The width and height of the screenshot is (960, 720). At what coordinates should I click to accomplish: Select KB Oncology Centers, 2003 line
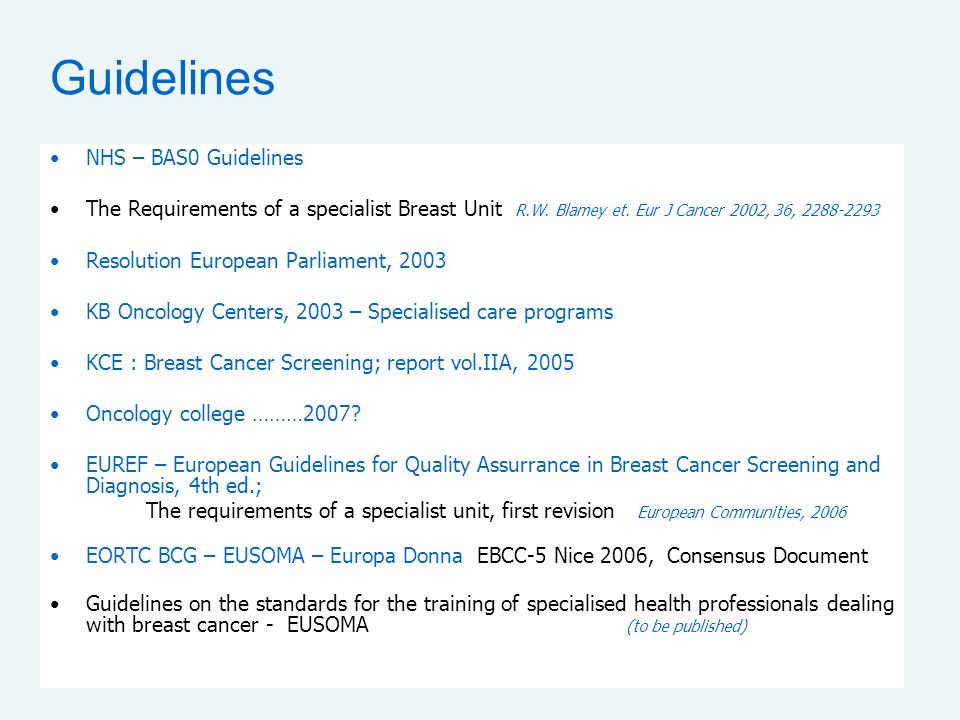(349, 312)
